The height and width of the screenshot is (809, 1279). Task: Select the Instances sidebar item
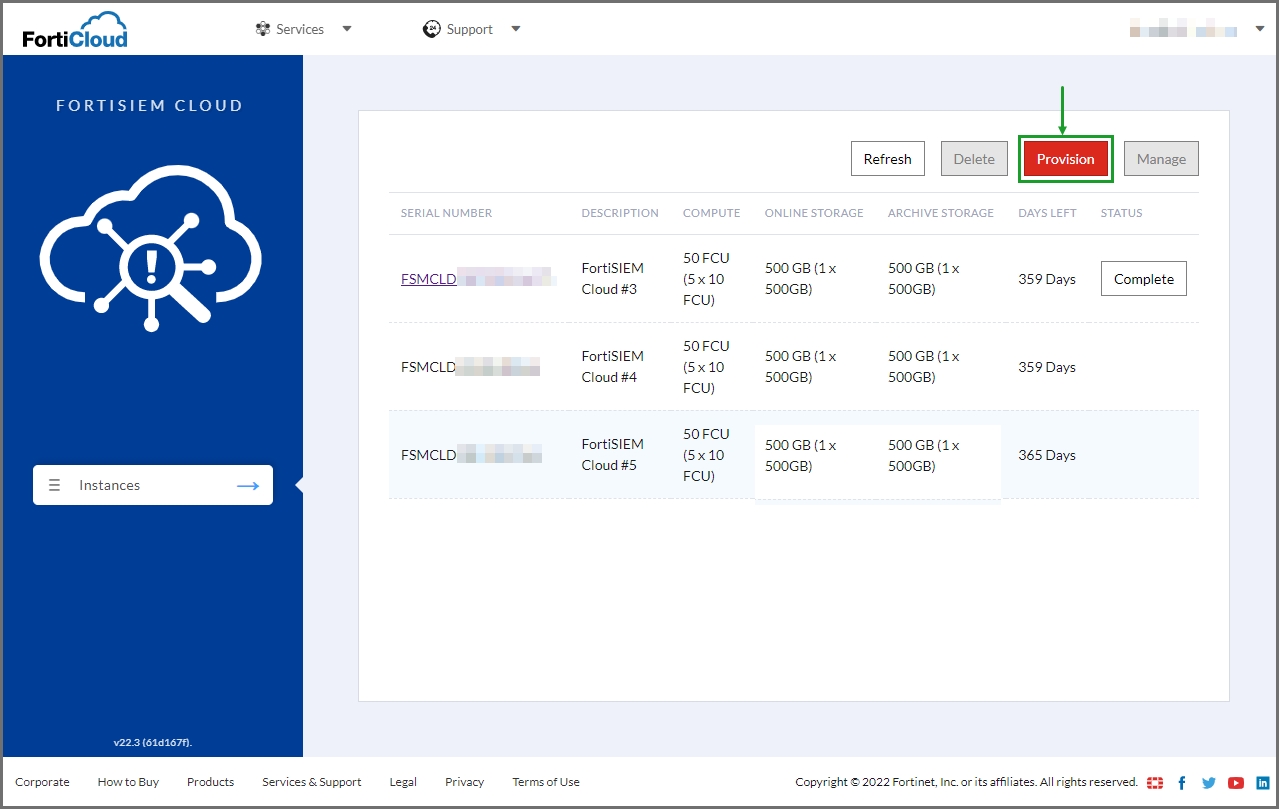153,485
